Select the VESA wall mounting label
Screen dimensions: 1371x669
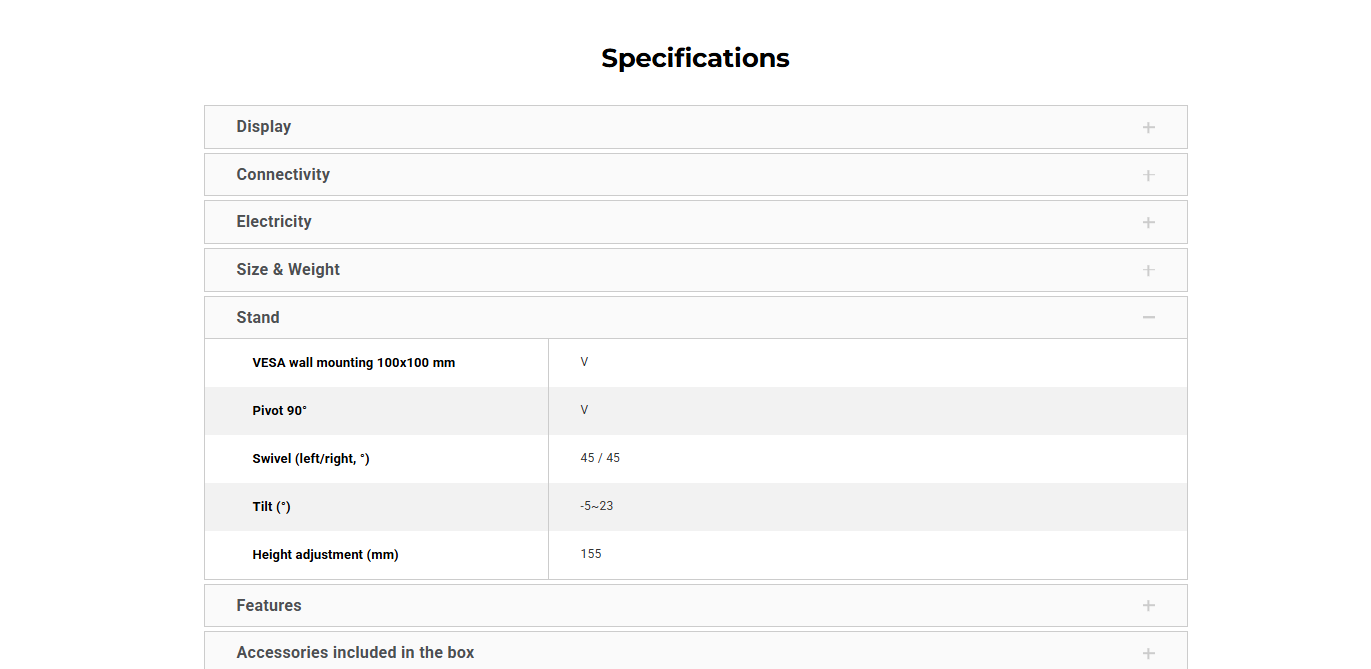[x=353, y=363]
